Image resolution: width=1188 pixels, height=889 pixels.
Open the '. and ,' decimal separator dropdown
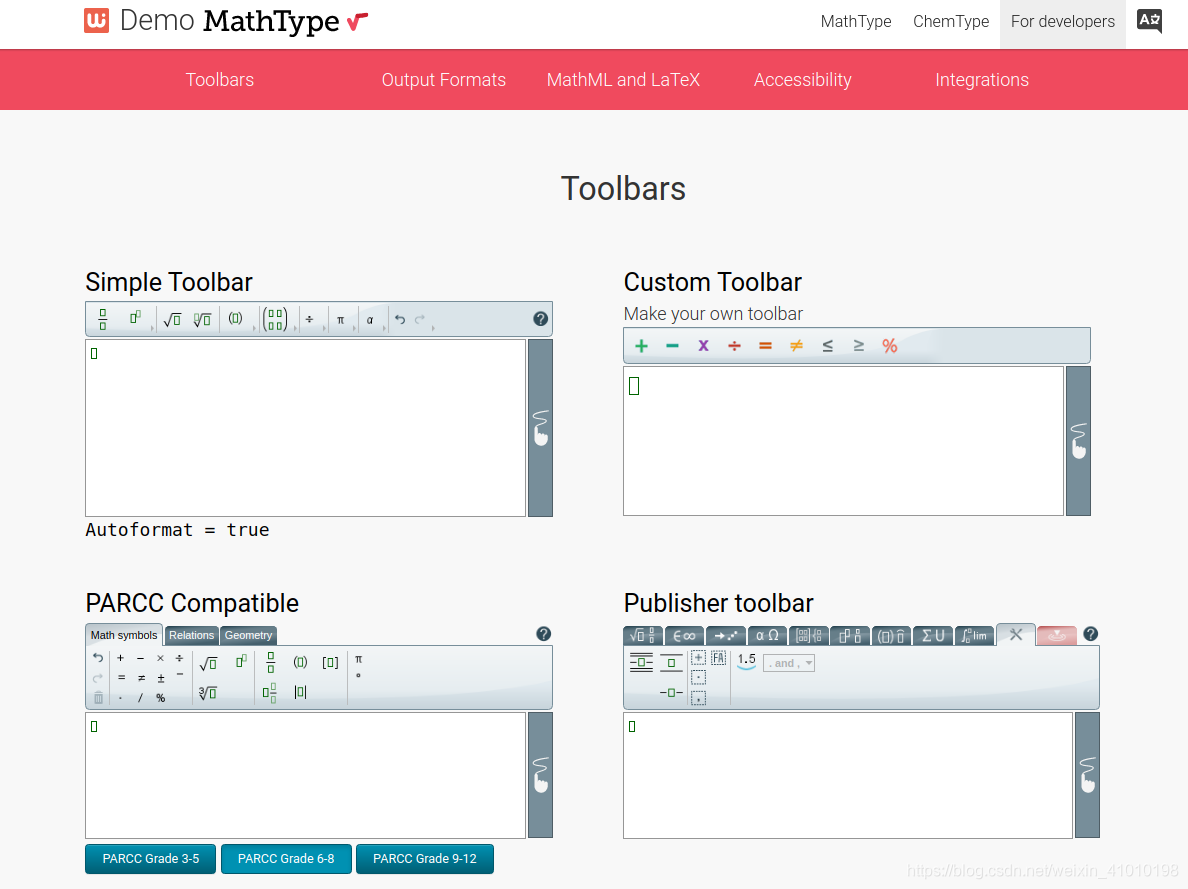coord(789,663)
